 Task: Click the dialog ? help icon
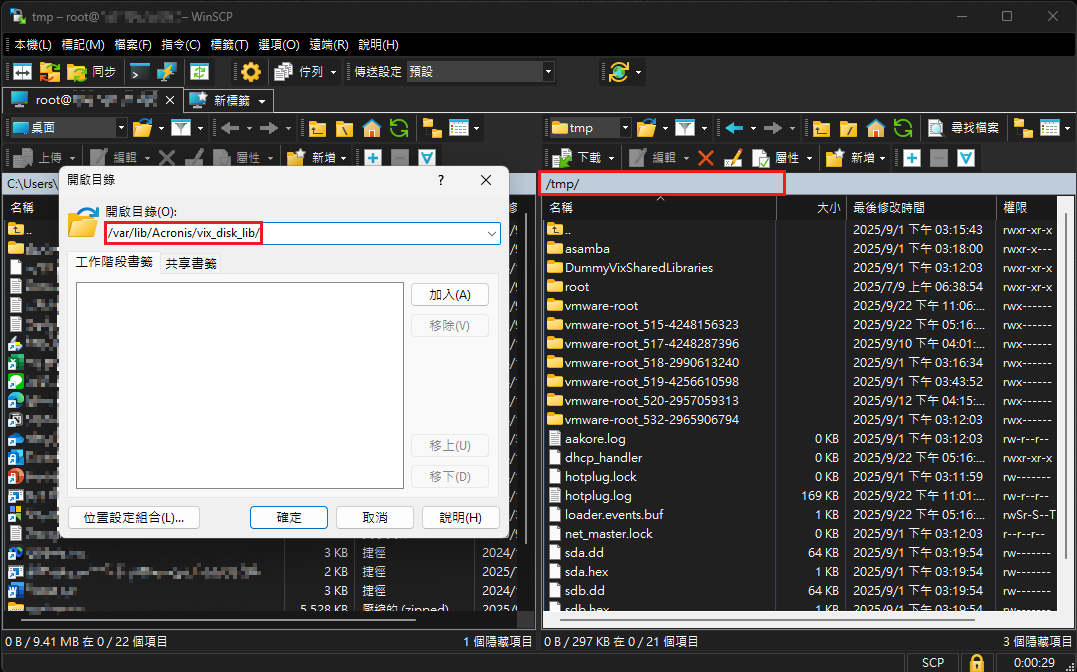point(441,181)
